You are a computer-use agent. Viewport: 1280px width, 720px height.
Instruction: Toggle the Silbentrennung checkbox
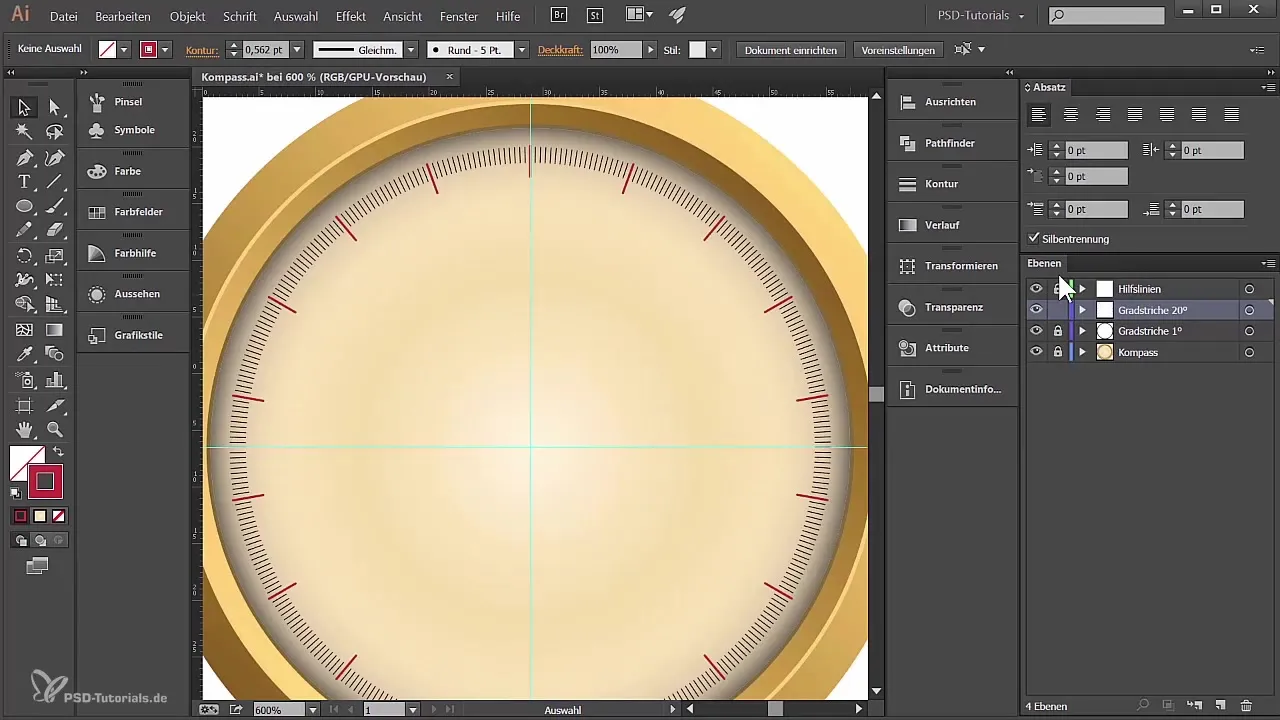(x=1034, y=239)
